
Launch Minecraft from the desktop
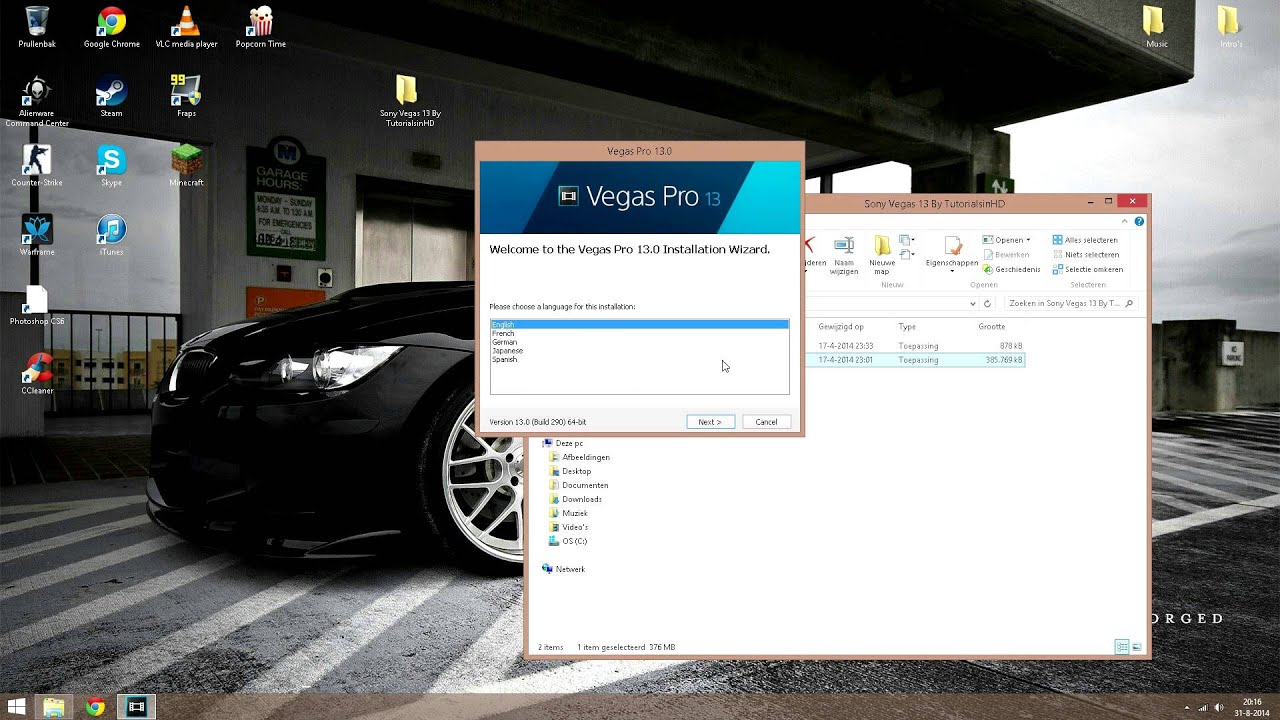[186, 166]
